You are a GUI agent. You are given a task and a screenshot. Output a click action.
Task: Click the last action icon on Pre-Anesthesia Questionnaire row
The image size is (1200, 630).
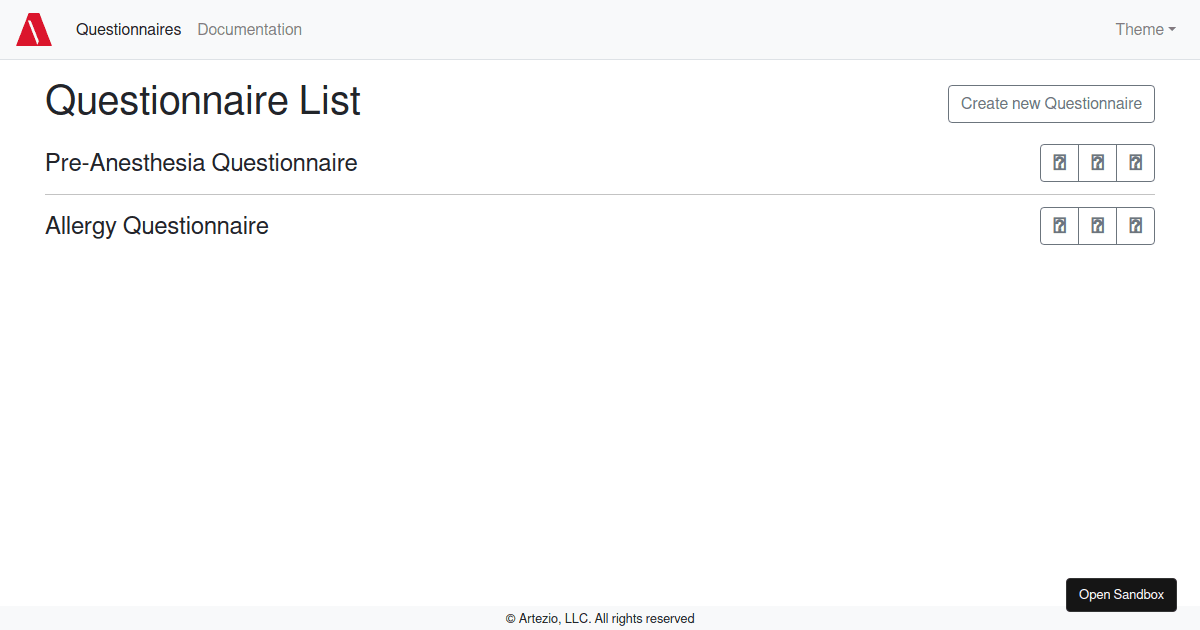(1135, 162)
